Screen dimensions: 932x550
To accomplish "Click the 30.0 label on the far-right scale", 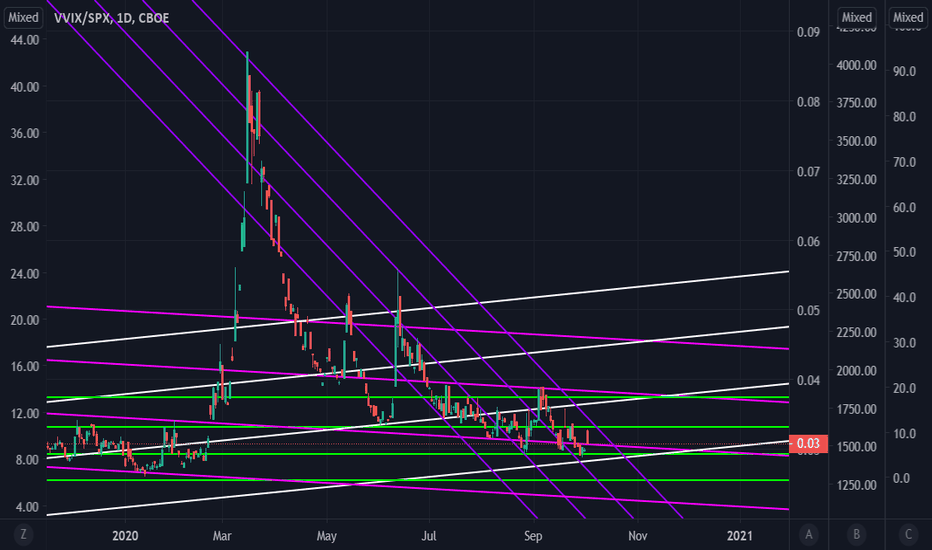I will click(904, 342).
